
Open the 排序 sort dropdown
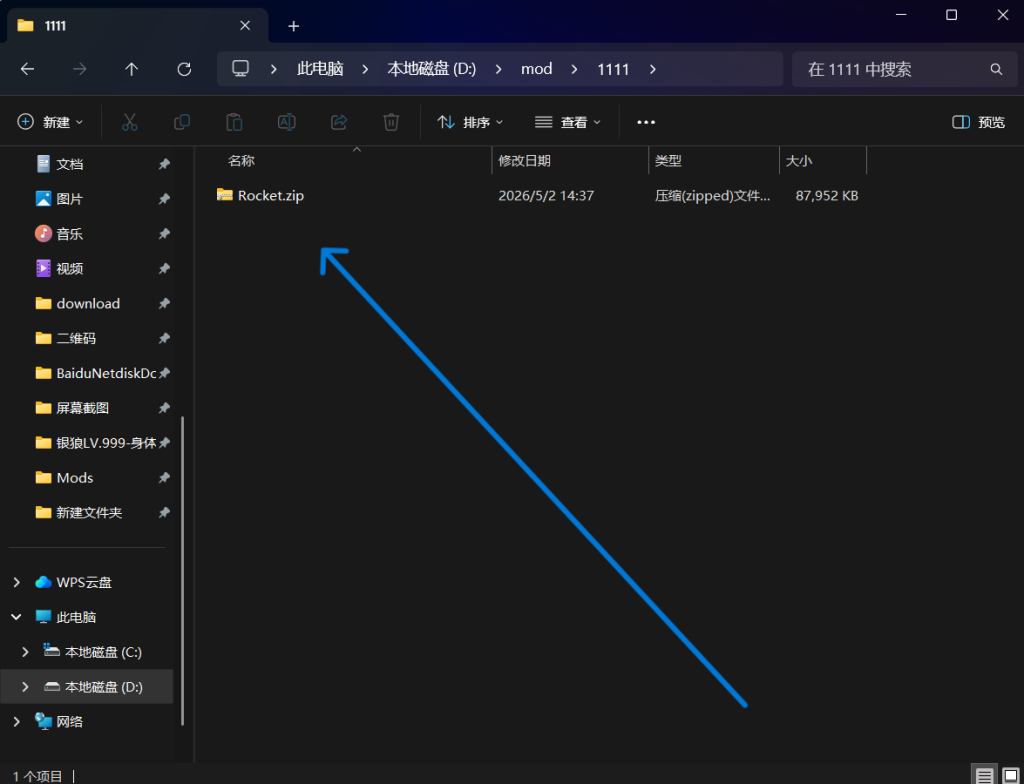pos(470,122)
